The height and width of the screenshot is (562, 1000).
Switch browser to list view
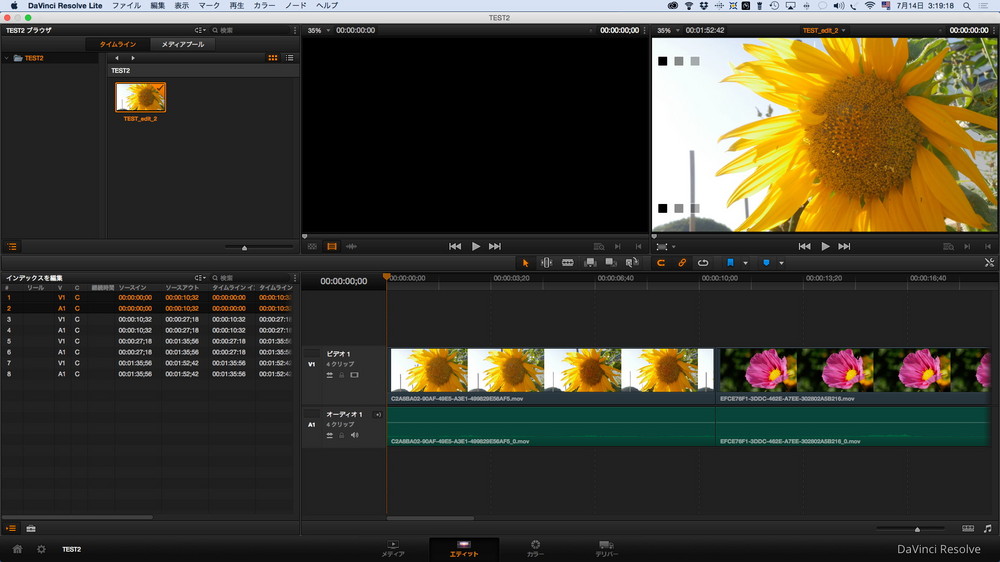point(290,58)
